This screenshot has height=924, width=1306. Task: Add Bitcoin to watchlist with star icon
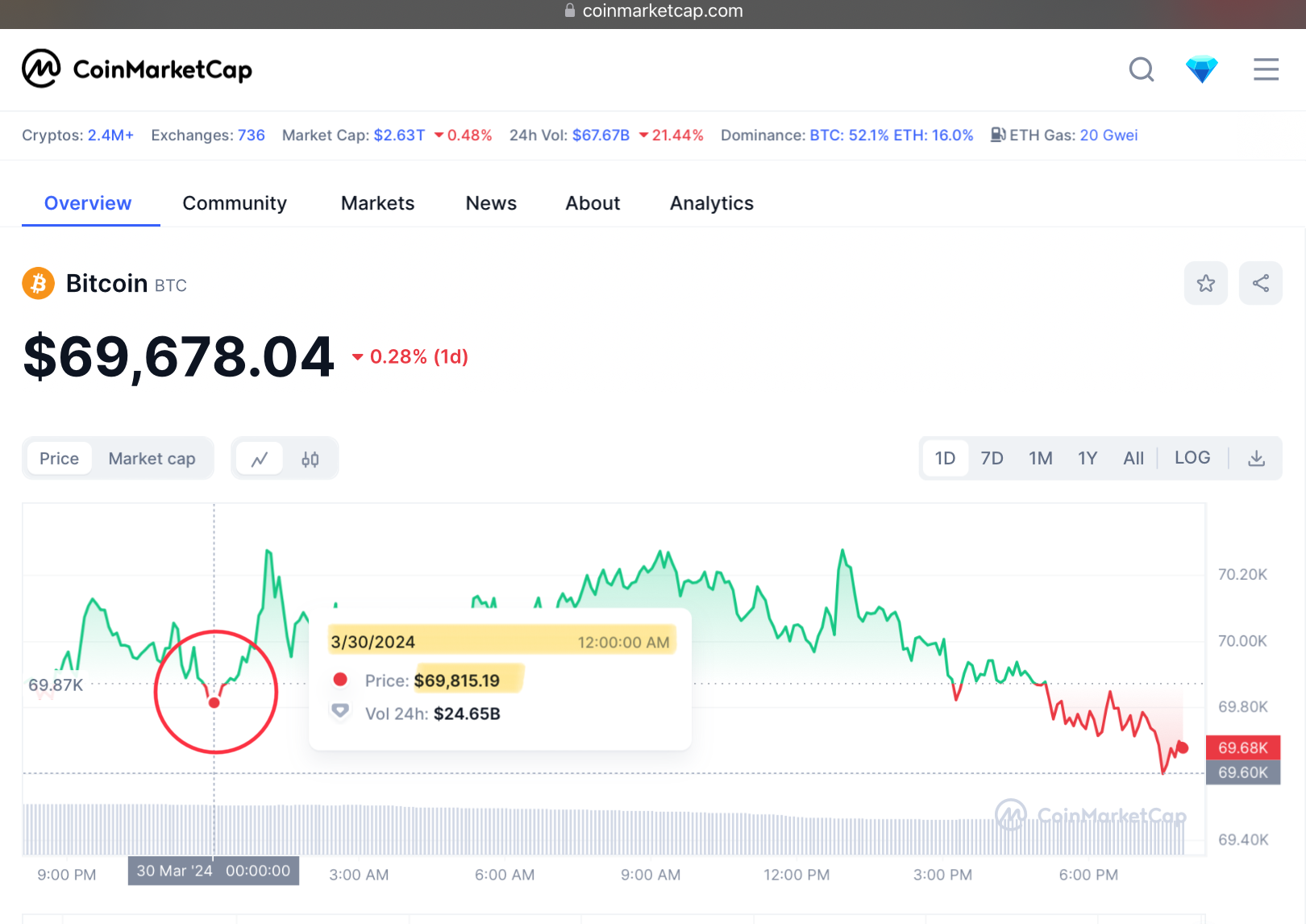coord(1206,283)
